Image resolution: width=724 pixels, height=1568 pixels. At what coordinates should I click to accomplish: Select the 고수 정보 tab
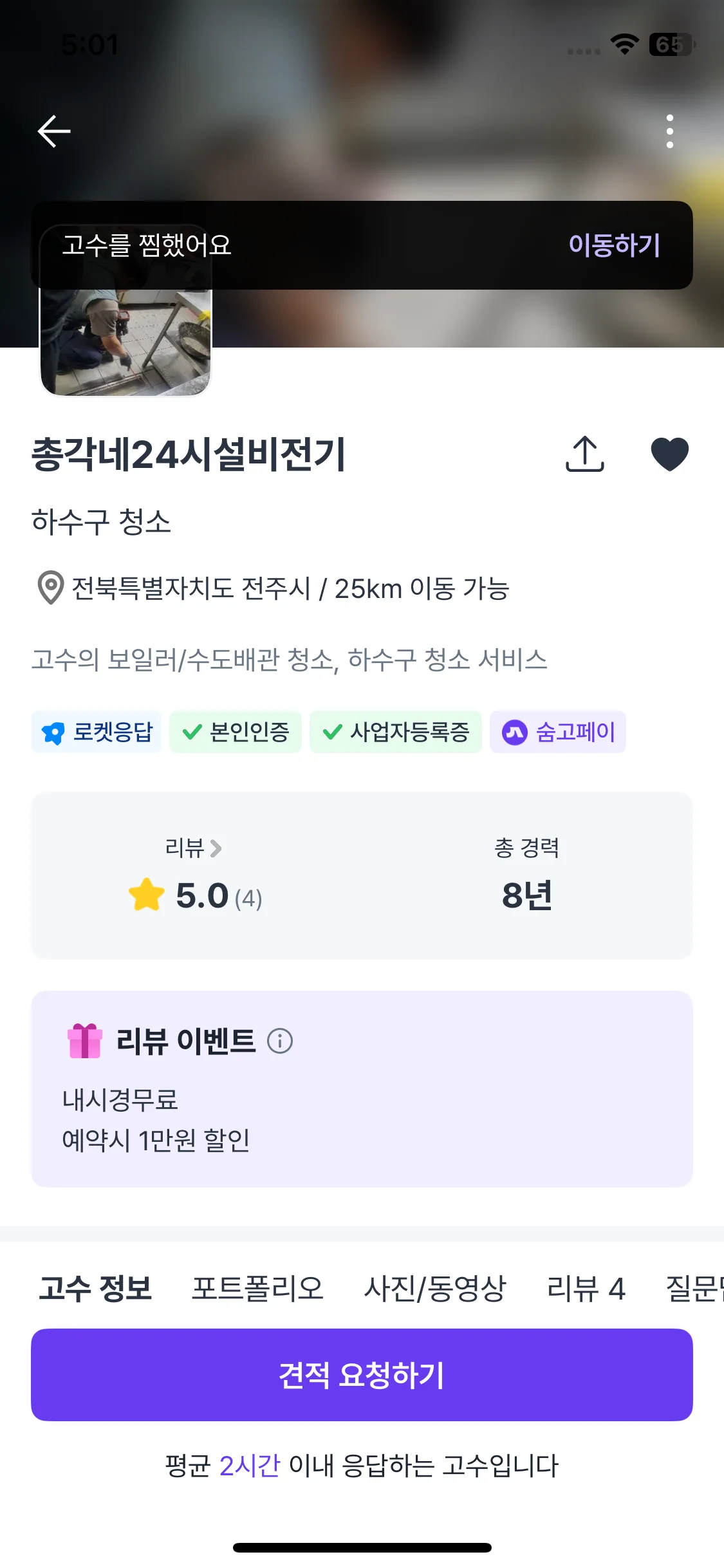tap(95, 1289)
